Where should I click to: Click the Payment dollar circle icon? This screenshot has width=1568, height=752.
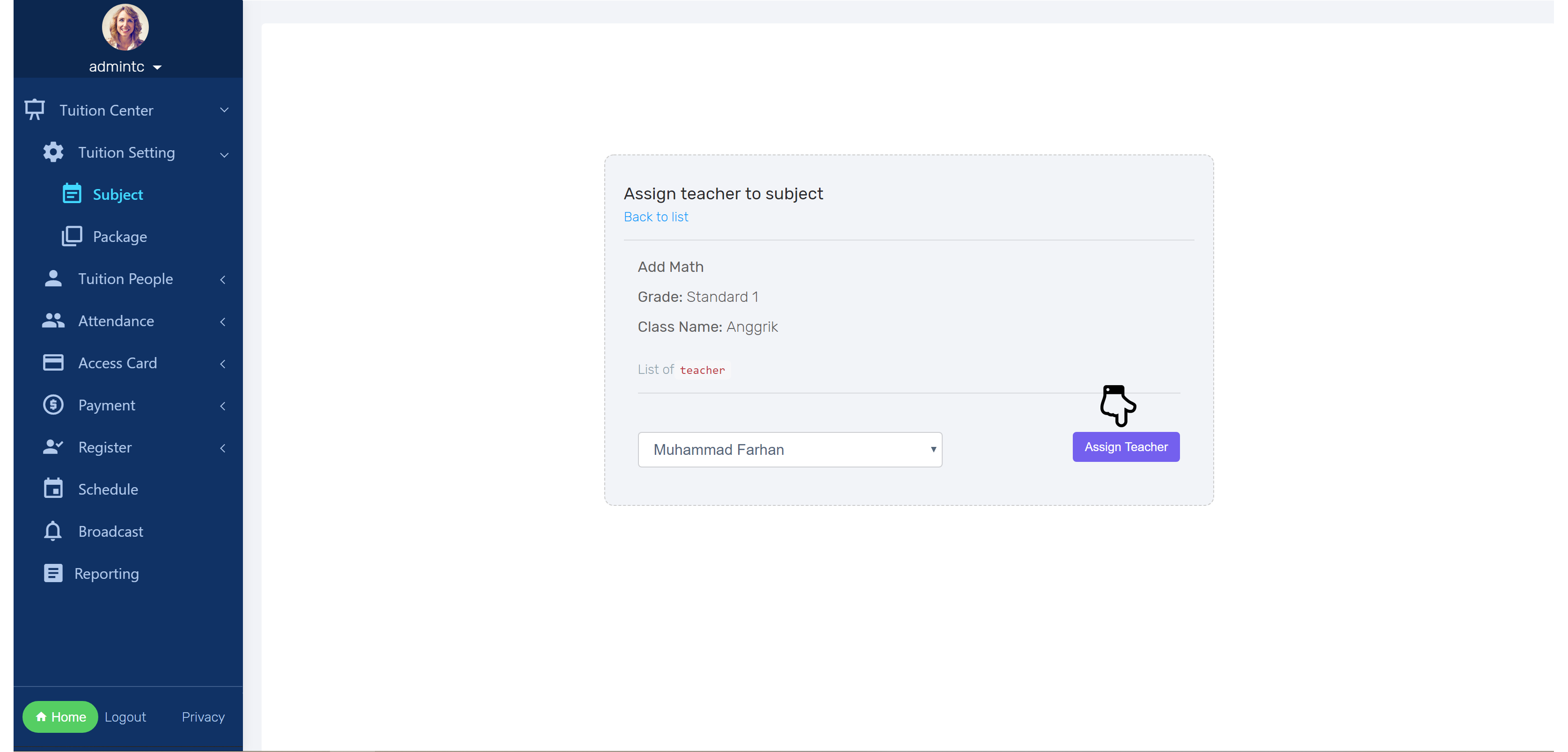[53, 405]
